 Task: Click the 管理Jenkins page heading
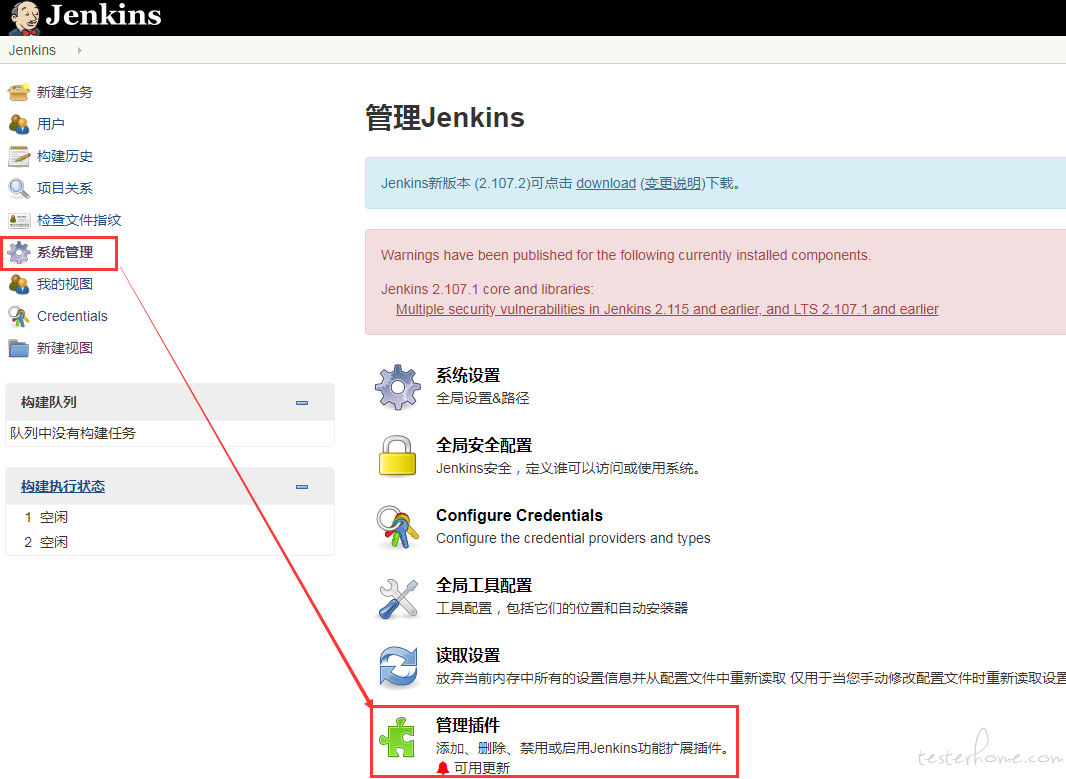tap(445, 118)
